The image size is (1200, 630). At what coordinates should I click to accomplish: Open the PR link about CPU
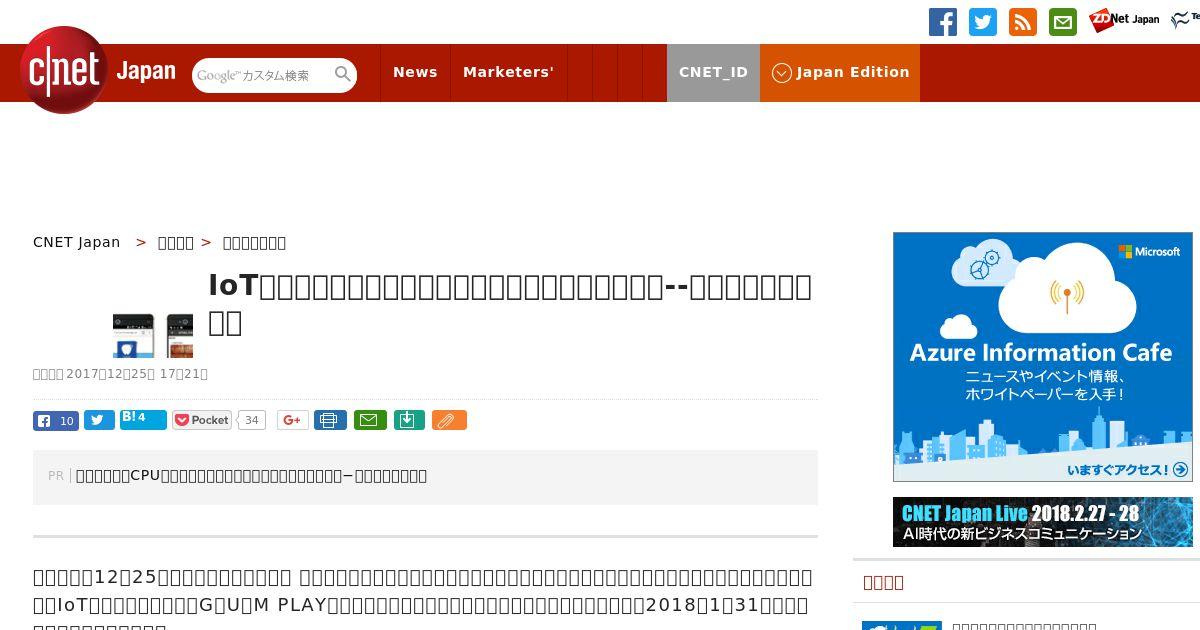click(251, 475)
